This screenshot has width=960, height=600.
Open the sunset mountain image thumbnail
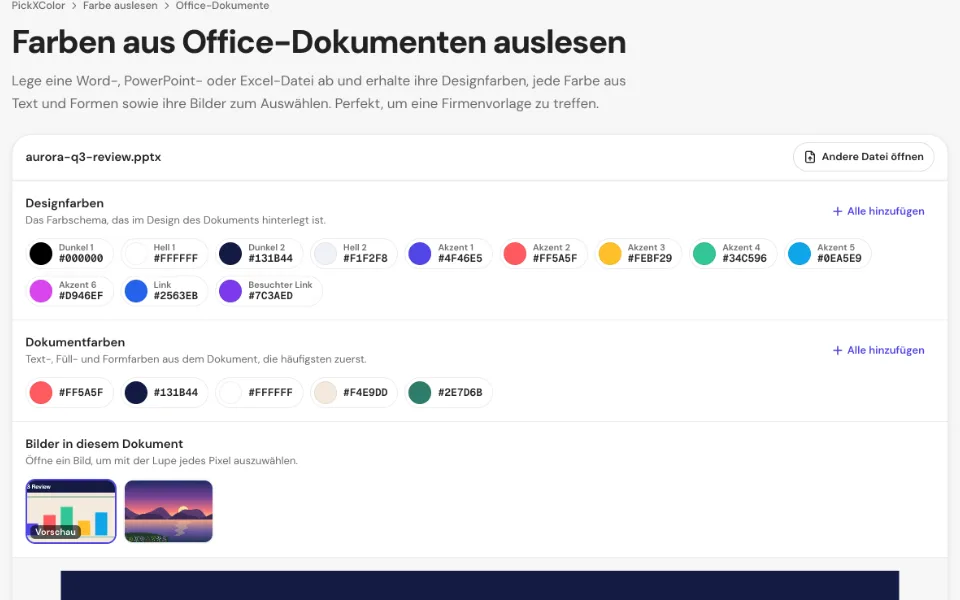click(168, 511)
